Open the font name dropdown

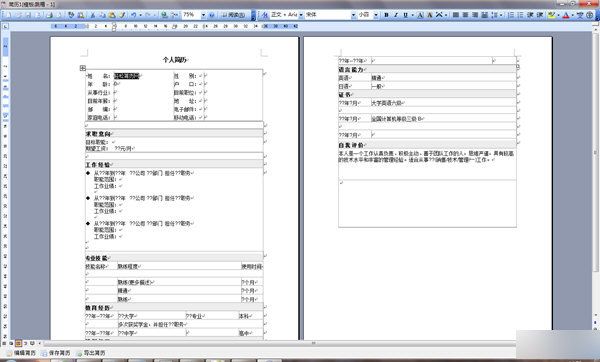pyautogui.click(x=353, y=15)
